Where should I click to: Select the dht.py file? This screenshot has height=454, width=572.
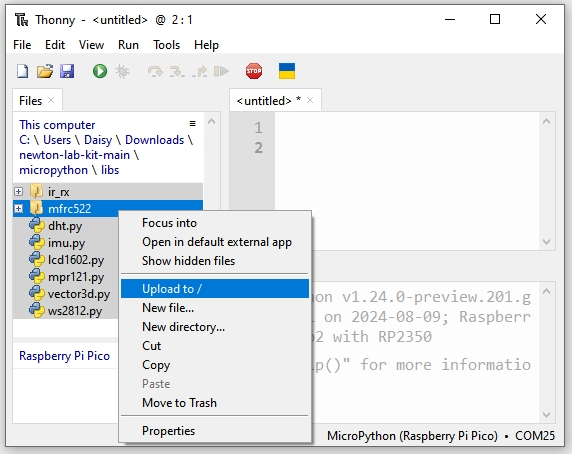[x=65, y=226]
